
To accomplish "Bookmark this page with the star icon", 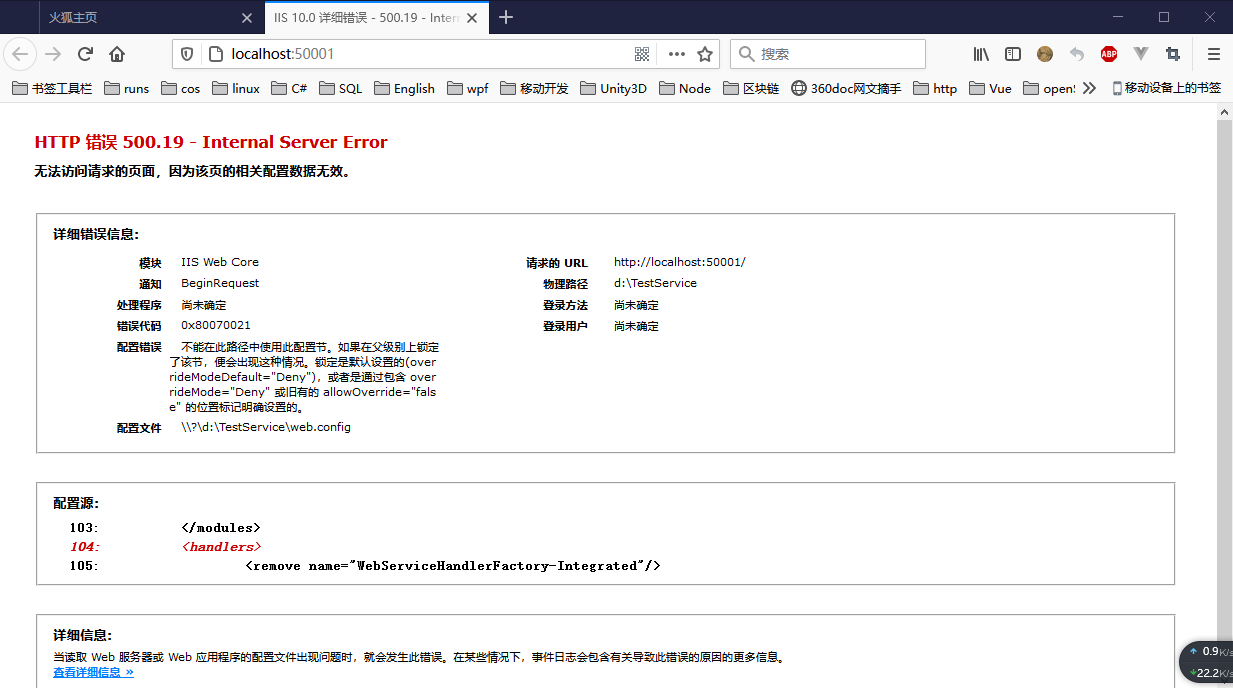I will click(705, 54).
